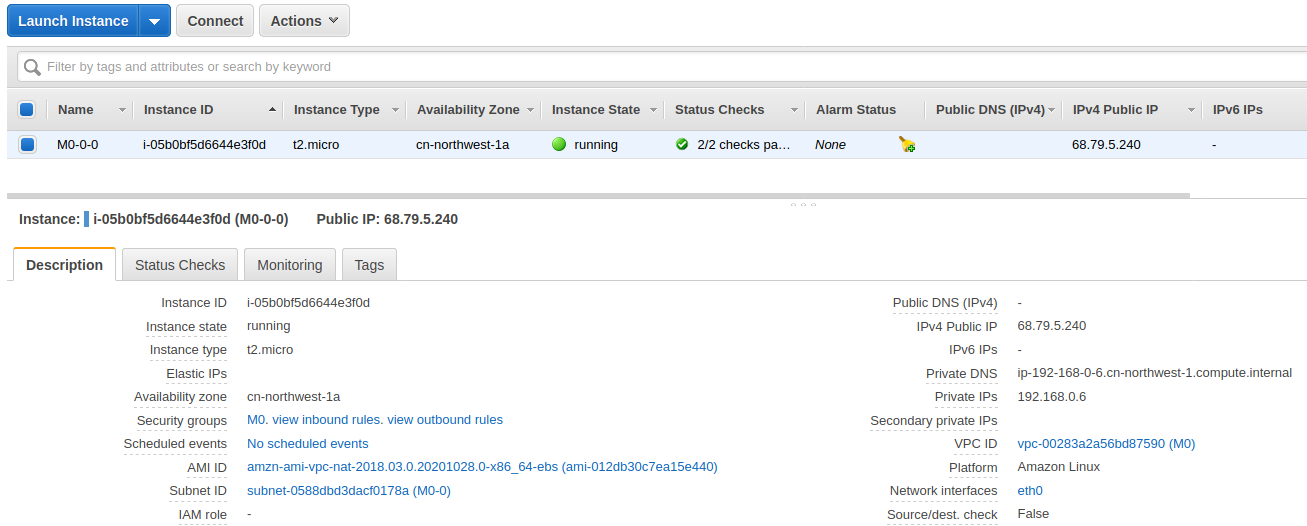1307x526 pixels.
Task: Click the green running state indicator icon
Action: 559,145
